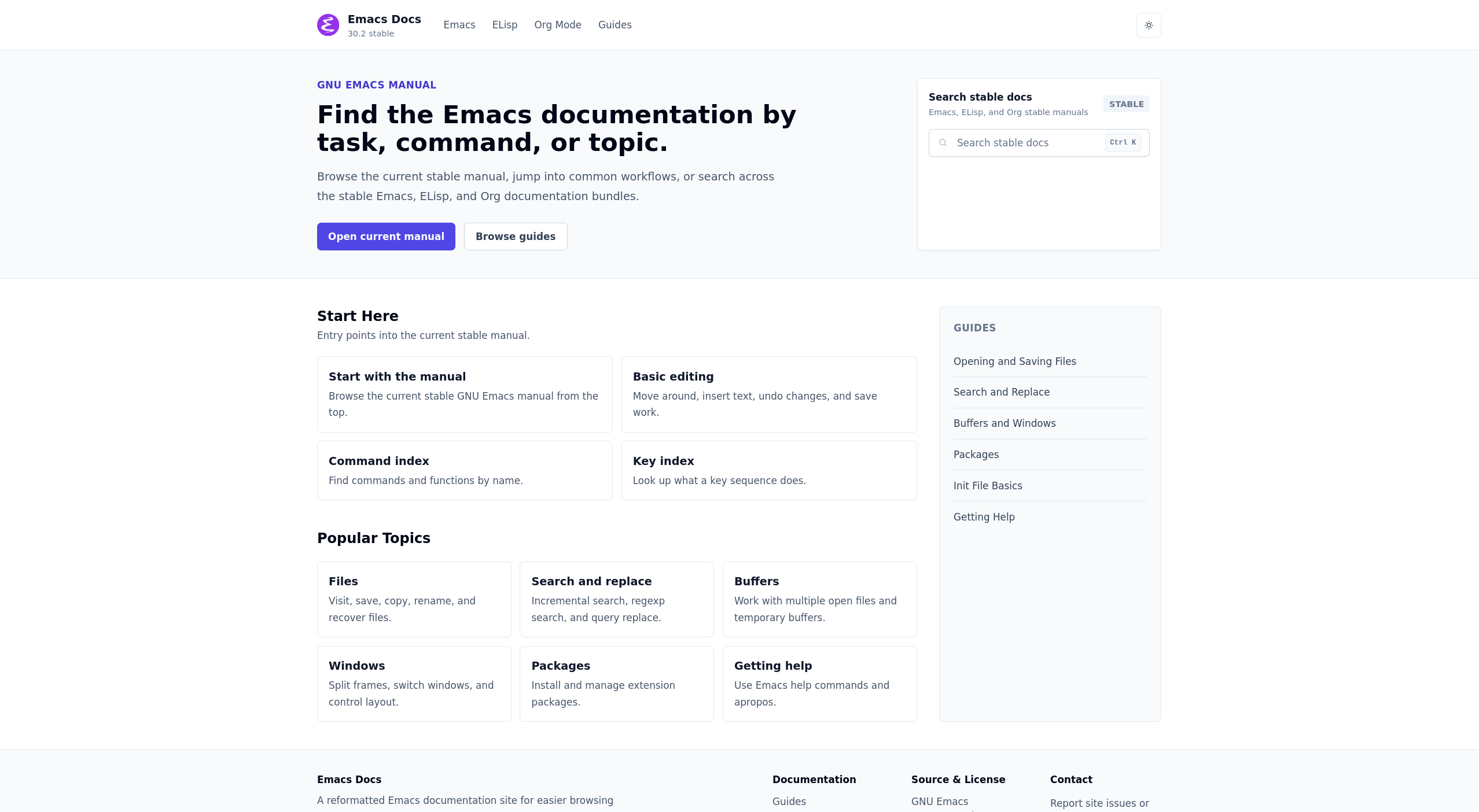The height and width of the screenshot is (812, 1479).
Task: Toggle the light/dark theme sun icon
Action: (1149, 25)
